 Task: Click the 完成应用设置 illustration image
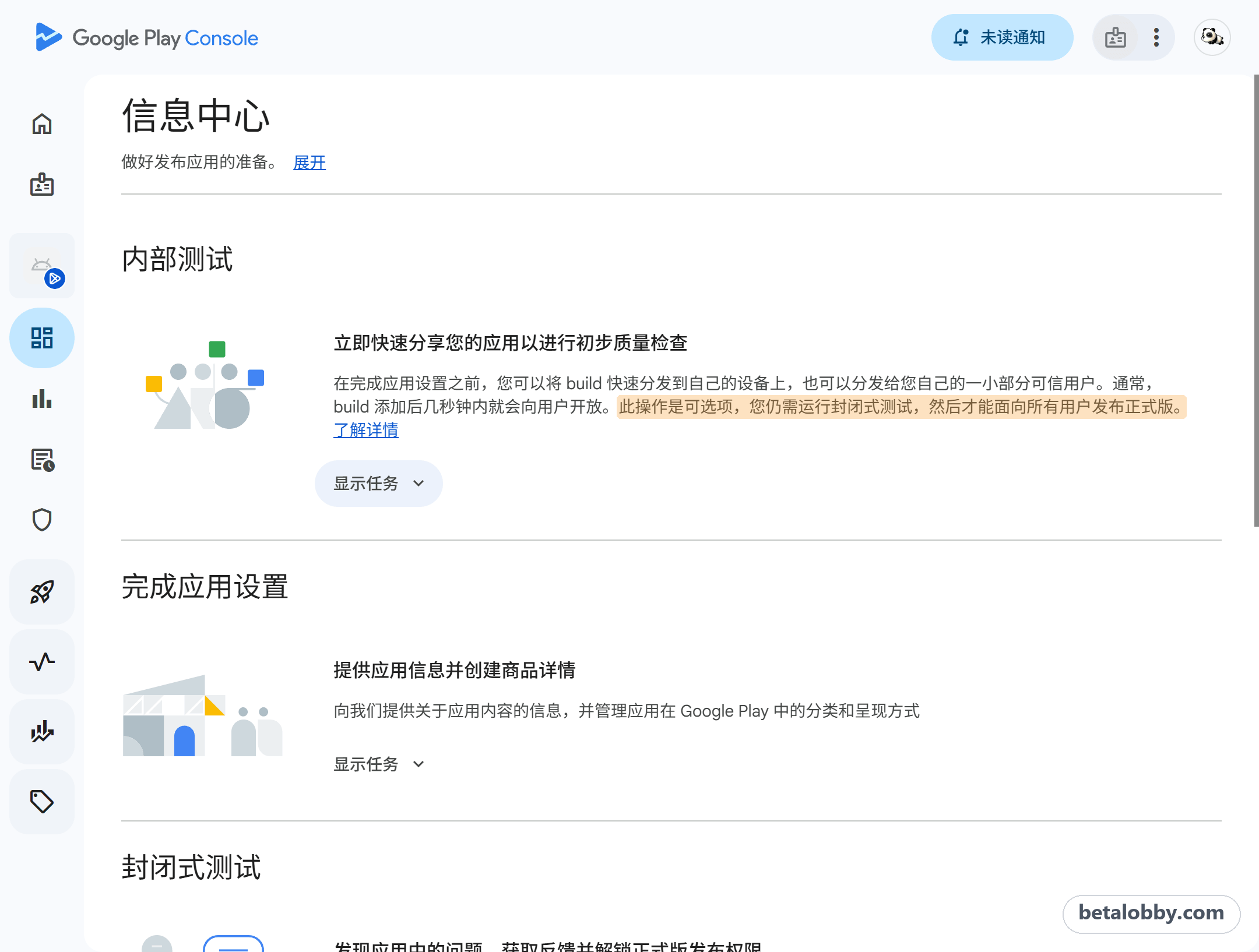pyautogui.click(x=203, y=716)
